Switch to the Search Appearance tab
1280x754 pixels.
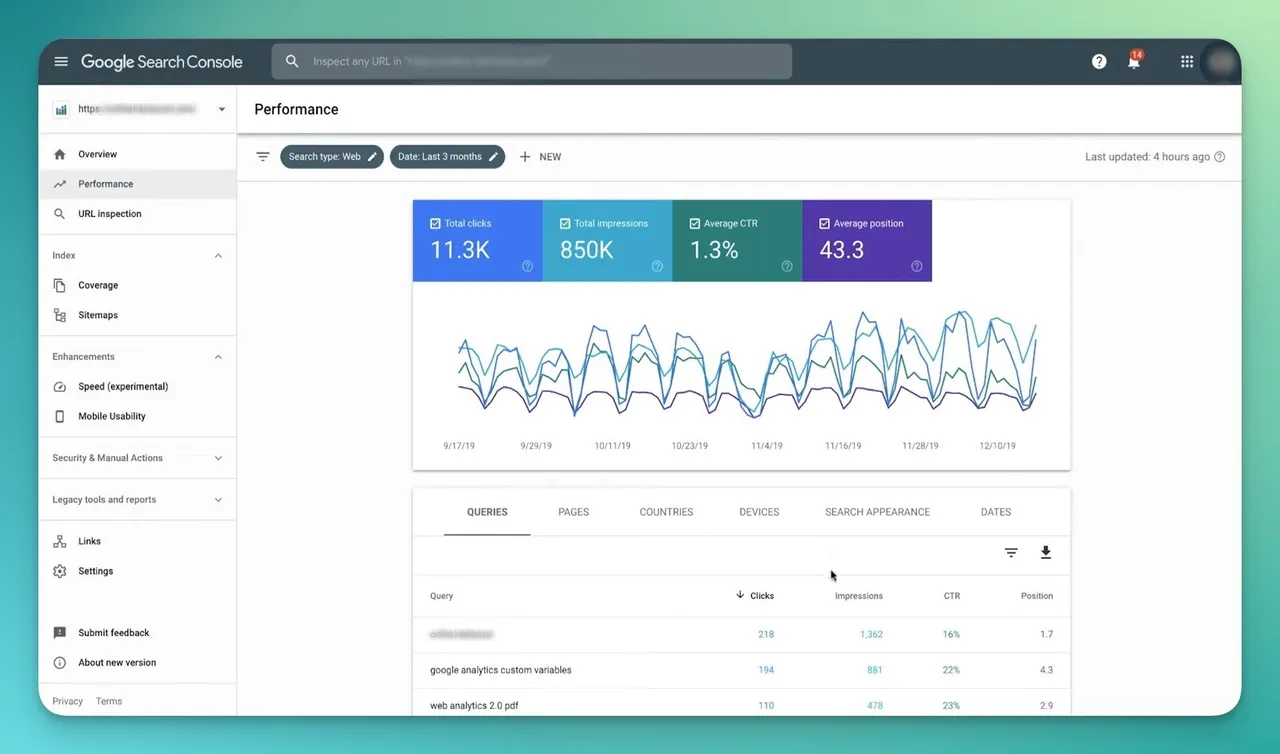[x=877, y=512]
